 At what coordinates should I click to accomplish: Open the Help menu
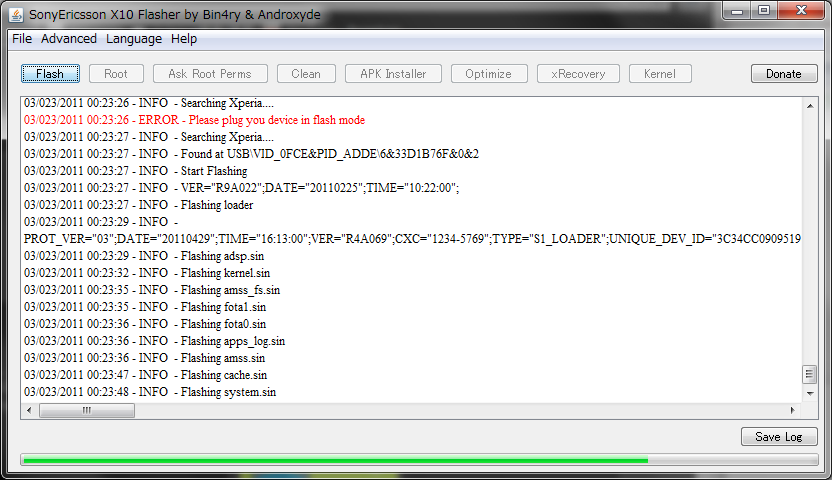tap(184, 39)
